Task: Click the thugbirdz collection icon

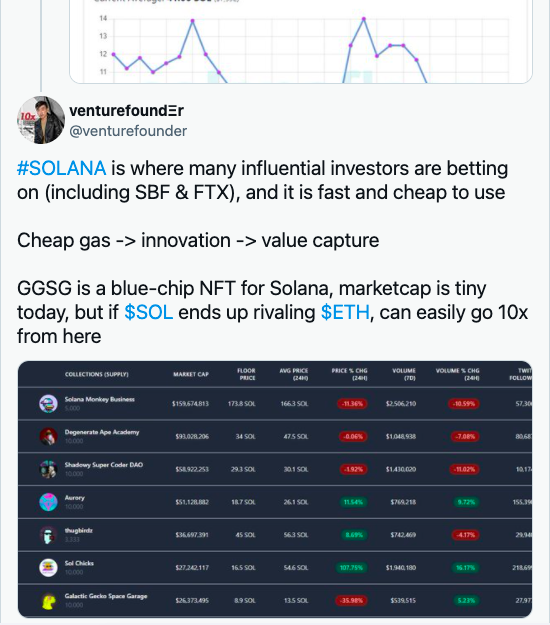Action: coord(48,535)
